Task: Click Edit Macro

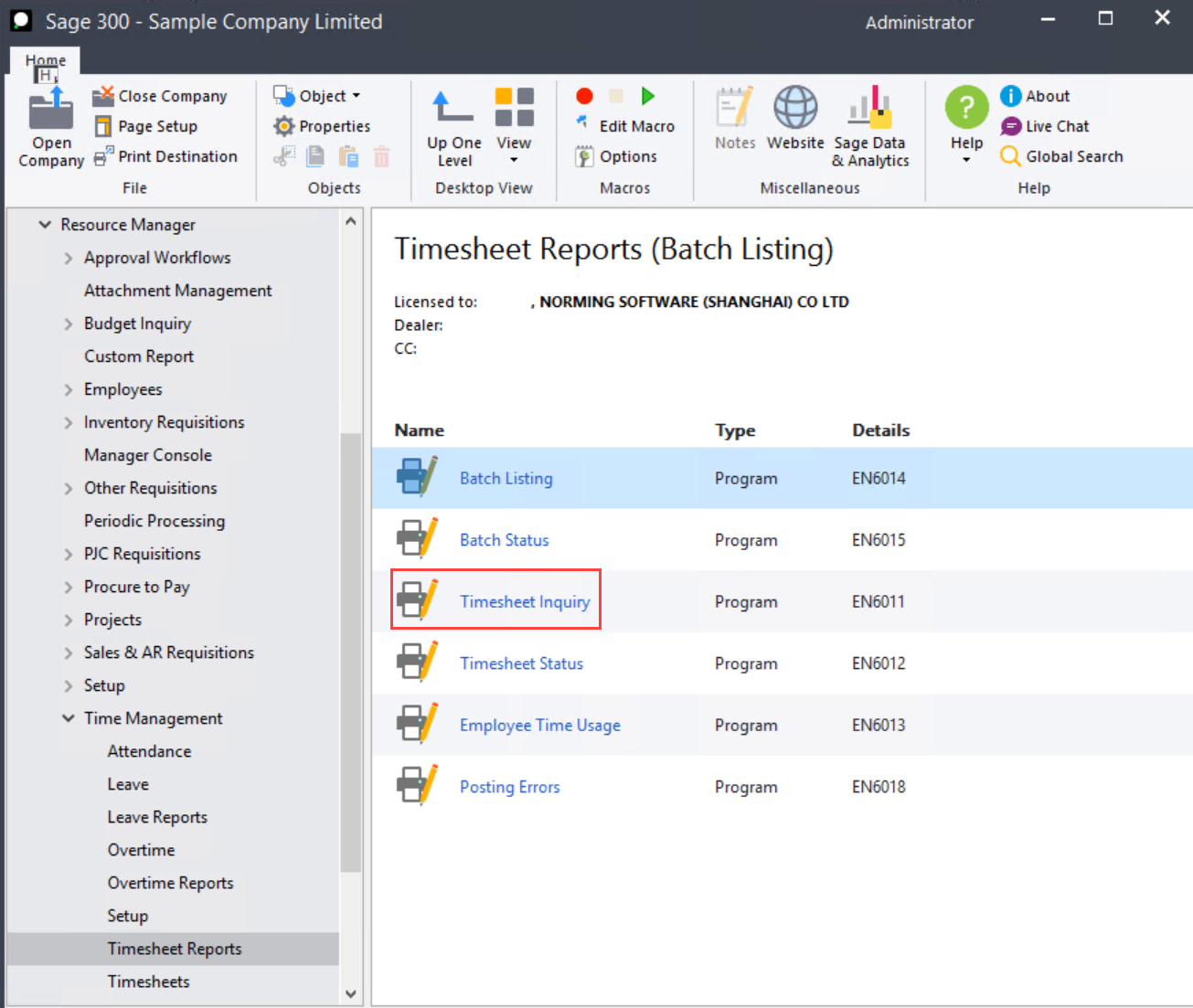Action: click(625, 126)
